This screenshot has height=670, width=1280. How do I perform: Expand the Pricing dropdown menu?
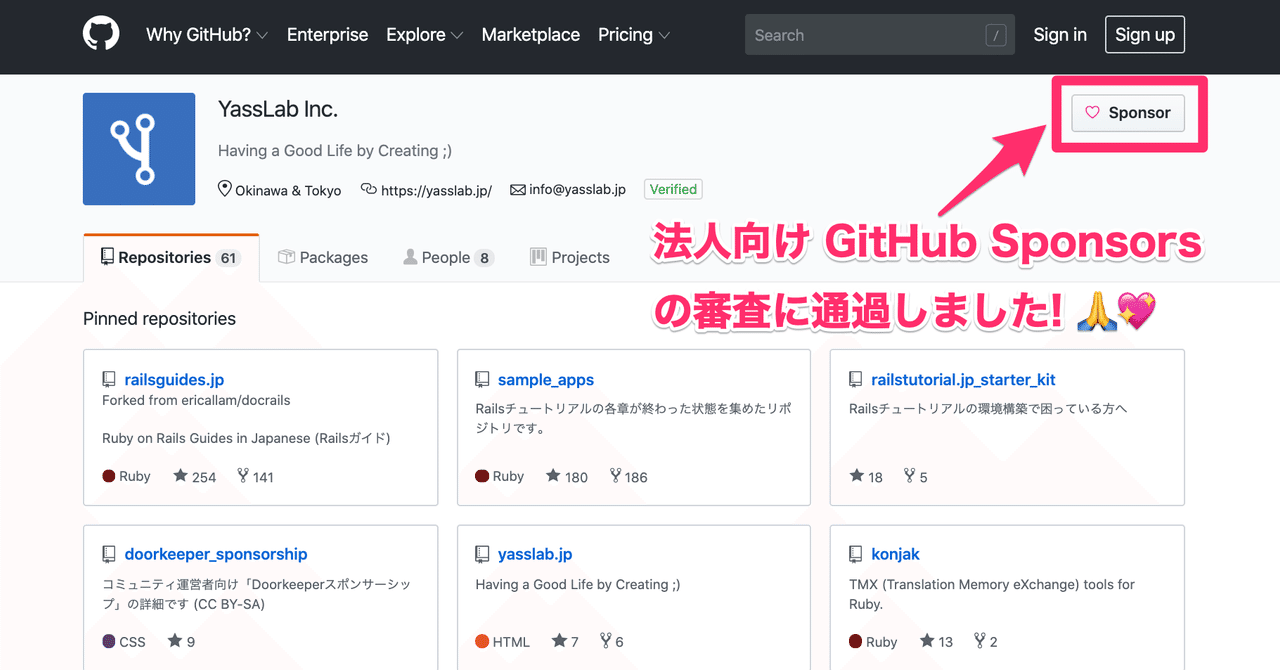[x=634, y=34]
